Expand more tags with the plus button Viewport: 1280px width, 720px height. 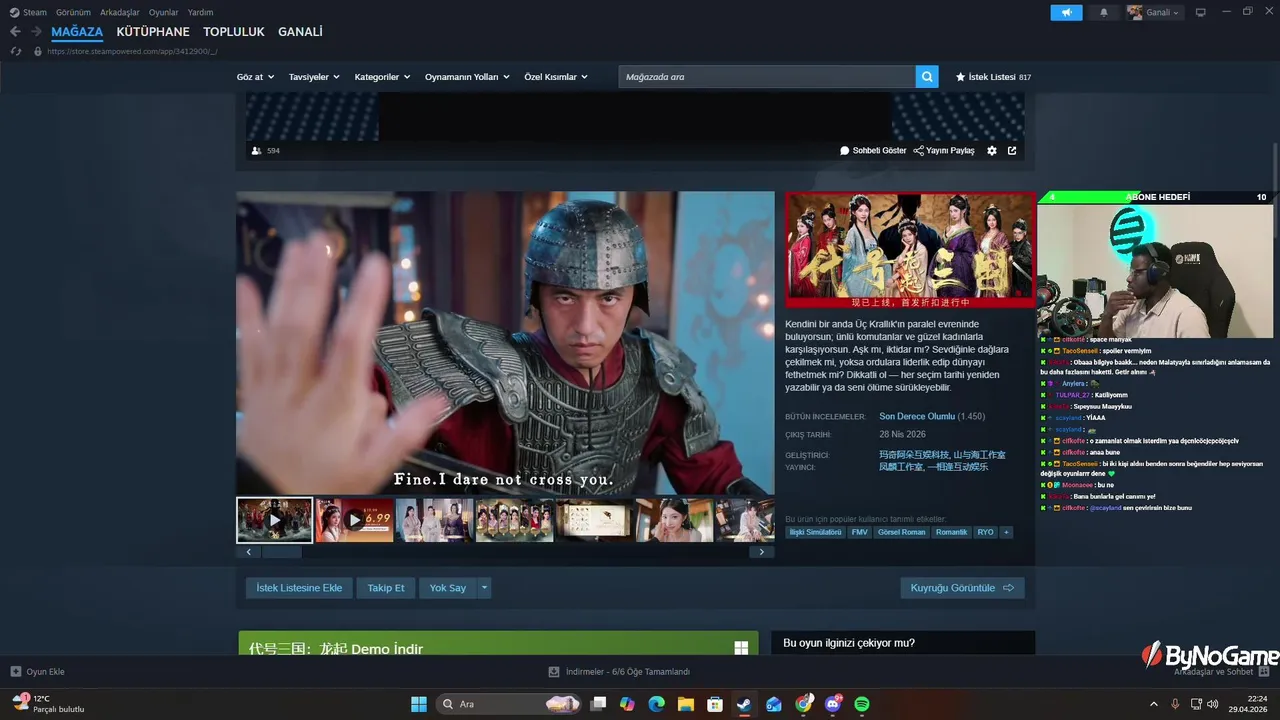pos(1006,532)
